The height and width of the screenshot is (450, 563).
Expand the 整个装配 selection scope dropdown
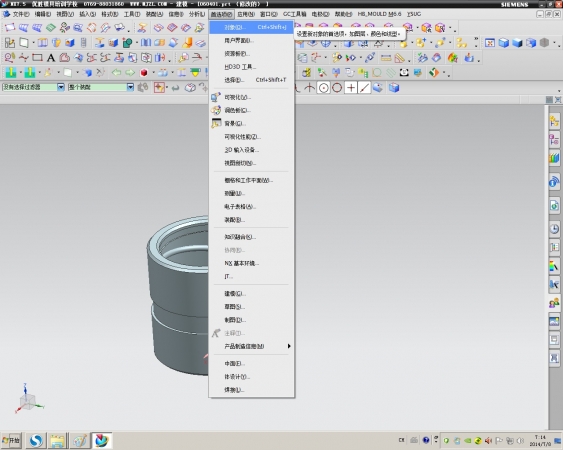[130, 87]
